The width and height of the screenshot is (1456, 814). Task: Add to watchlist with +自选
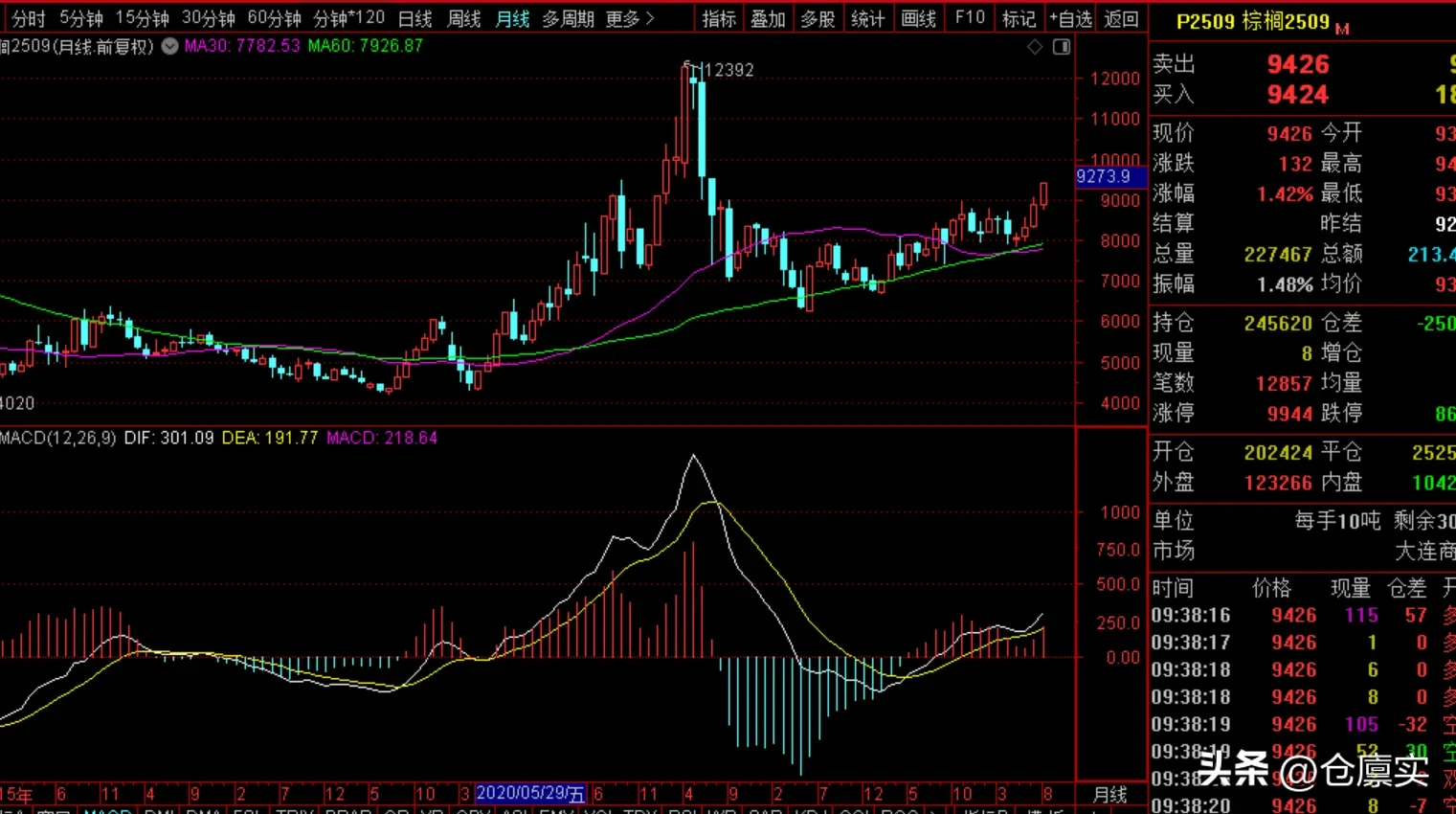tap(1070, 18)
